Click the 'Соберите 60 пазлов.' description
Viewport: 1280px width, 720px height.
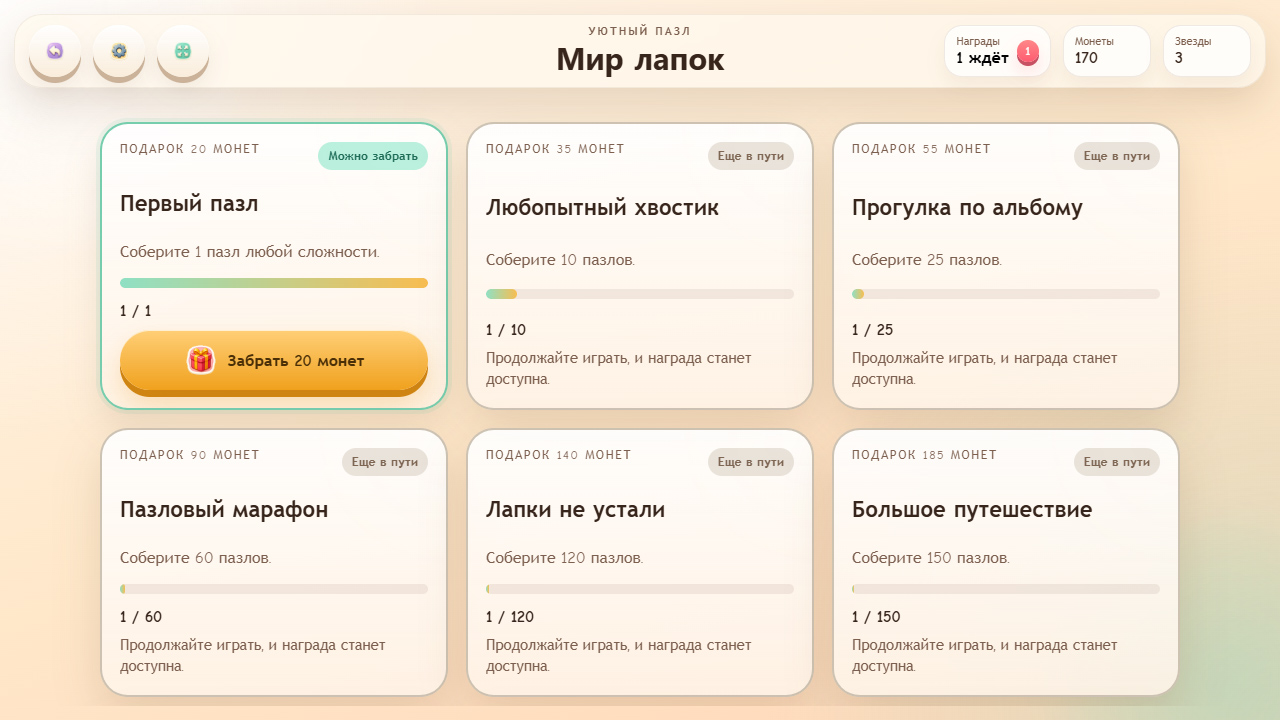tap(196, 558)
